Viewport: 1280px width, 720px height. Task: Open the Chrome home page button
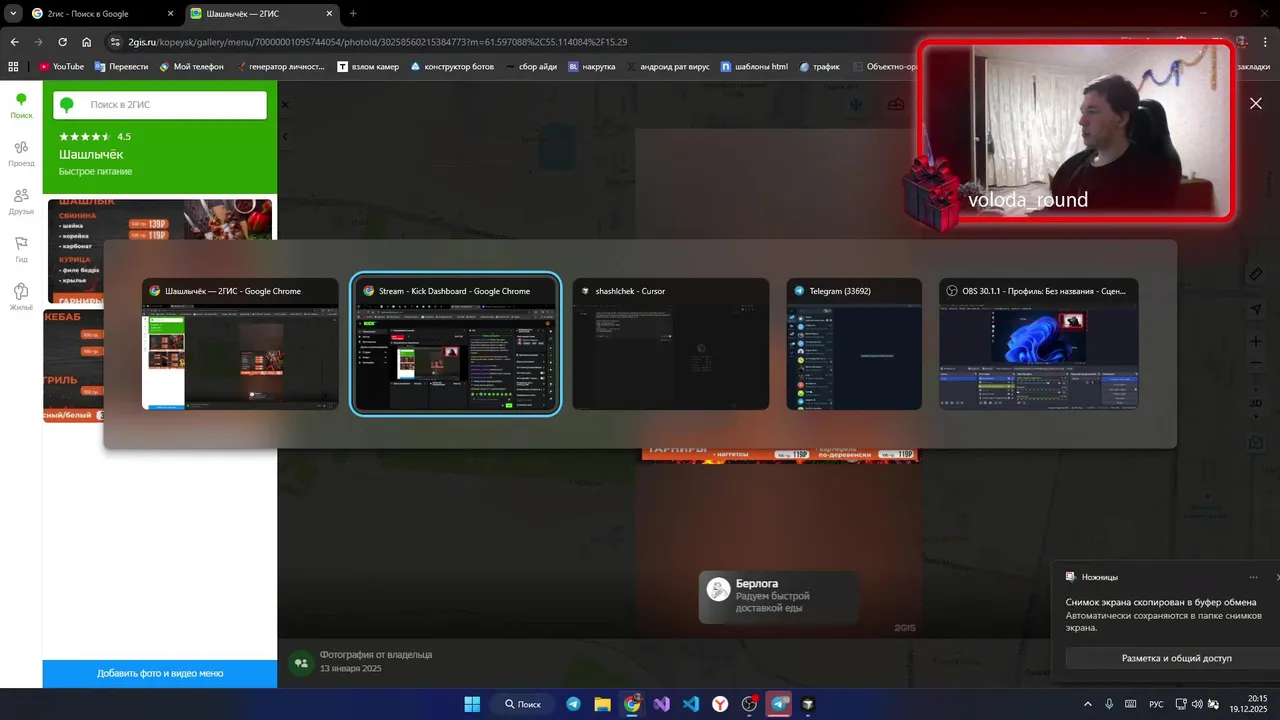87,42
